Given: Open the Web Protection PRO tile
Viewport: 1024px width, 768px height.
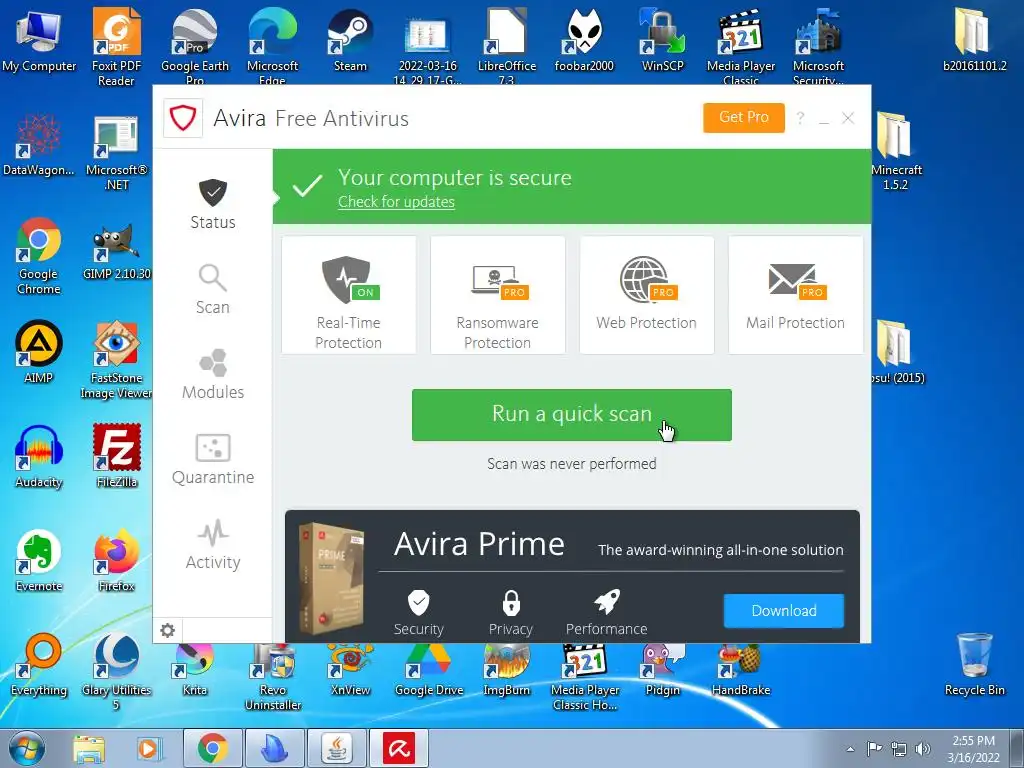Looking at the screenshot, I should pyautogui.click(x=647, y=295).
